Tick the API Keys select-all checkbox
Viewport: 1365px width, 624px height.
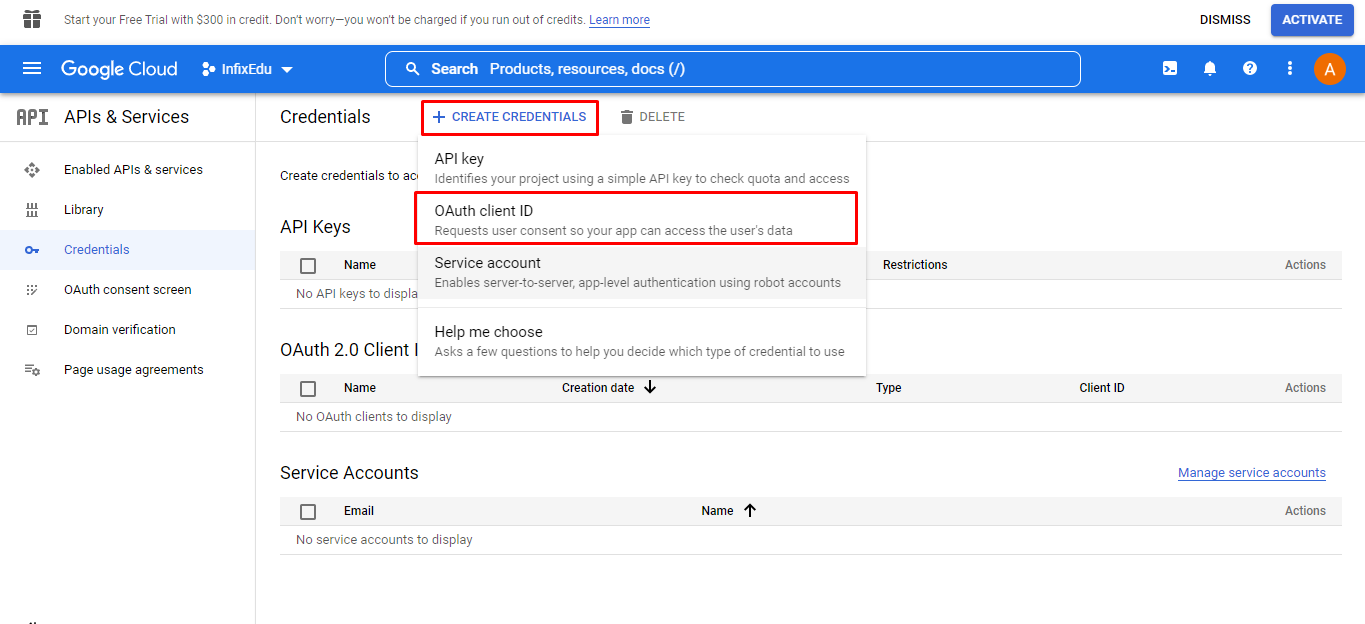308,265
